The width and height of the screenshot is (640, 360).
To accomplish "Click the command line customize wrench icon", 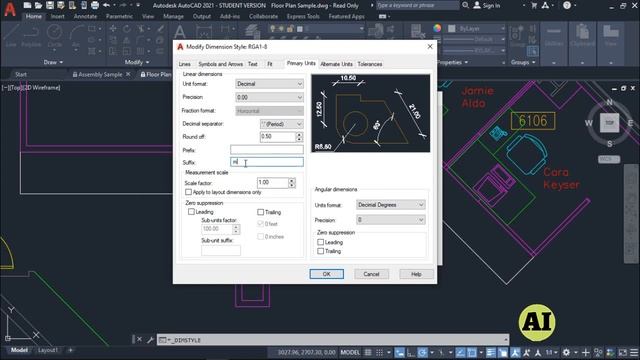I will [150, 340].
